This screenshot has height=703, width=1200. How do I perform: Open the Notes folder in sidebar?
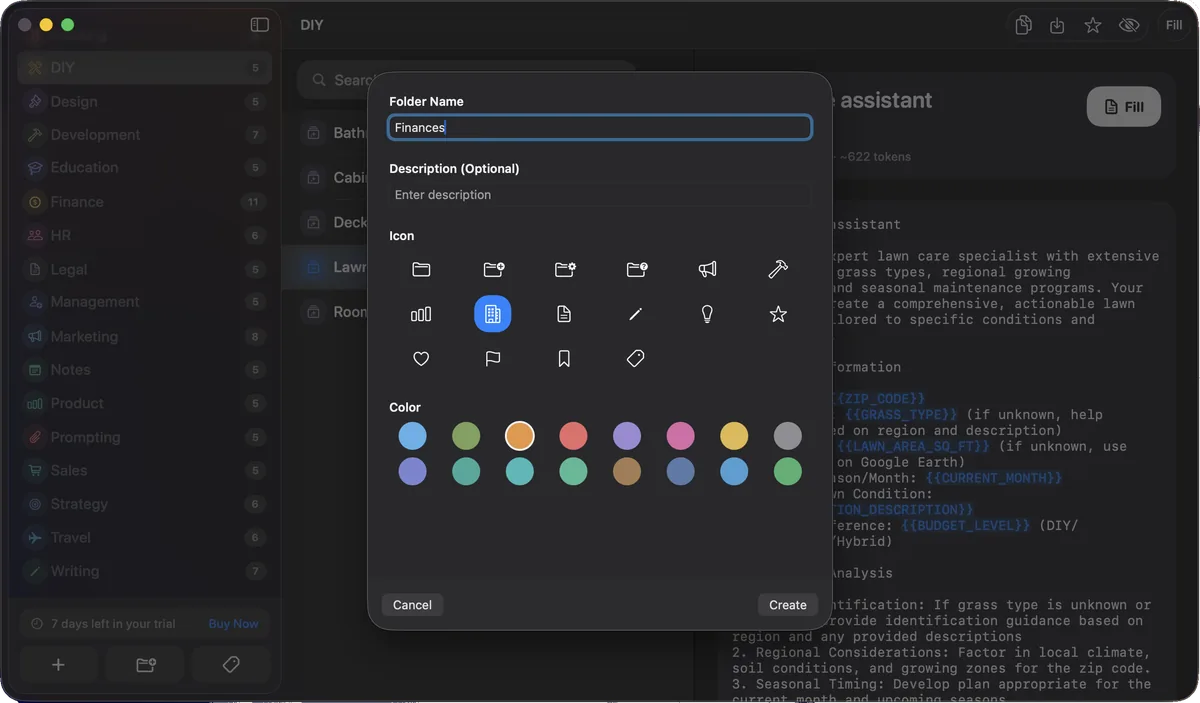[145, 370]
